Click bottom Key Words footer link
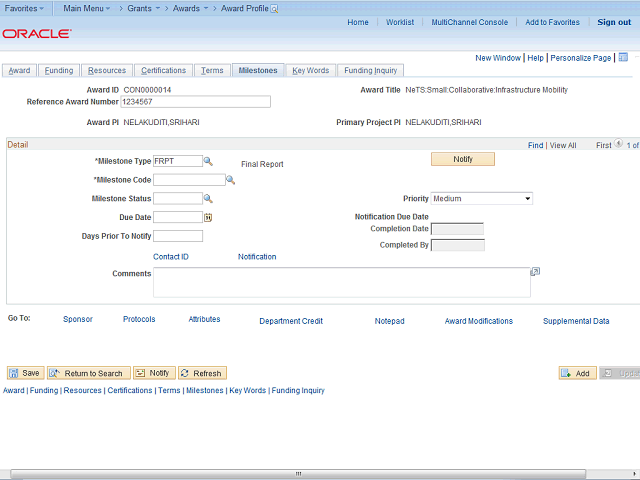The height and width of the screenshot is (480, 640). 247,391
